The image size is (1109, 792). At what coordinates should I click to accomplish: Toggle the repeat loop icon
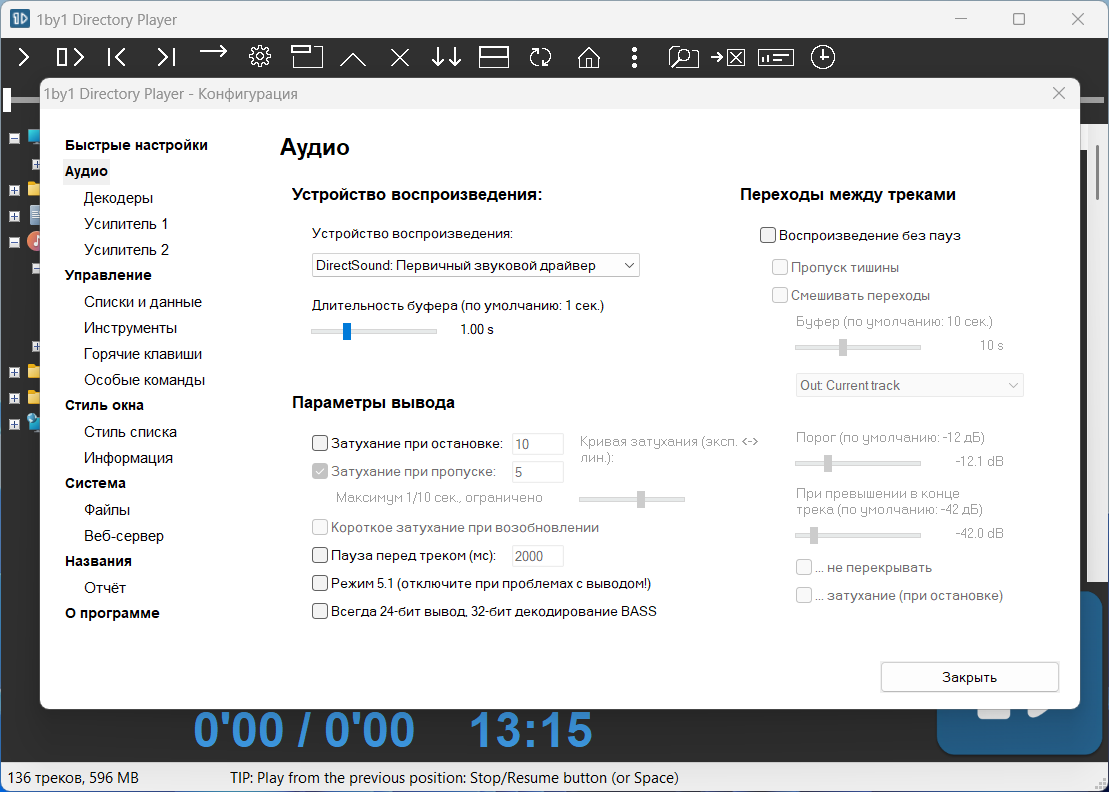coord(540,57)
